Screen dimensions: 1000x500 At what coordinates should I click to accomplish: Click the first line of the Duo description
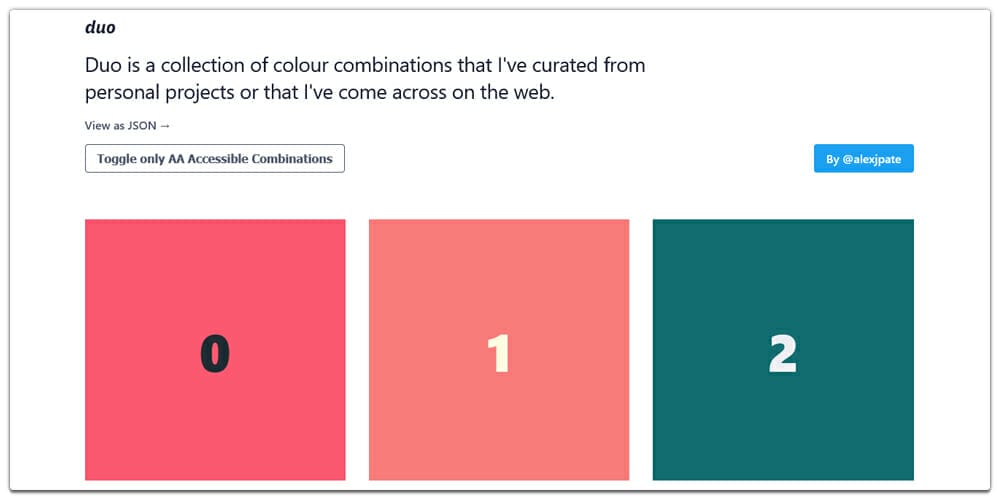point(365,66)
